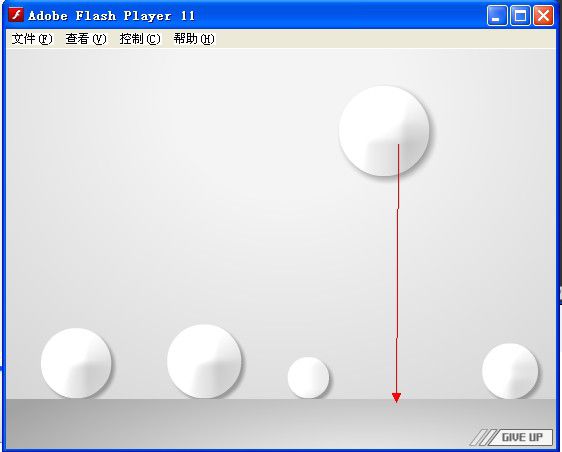Maximize the Flash Player window
Screen dimensions: 562x452
pyautogui.click(x=520, y=16)
